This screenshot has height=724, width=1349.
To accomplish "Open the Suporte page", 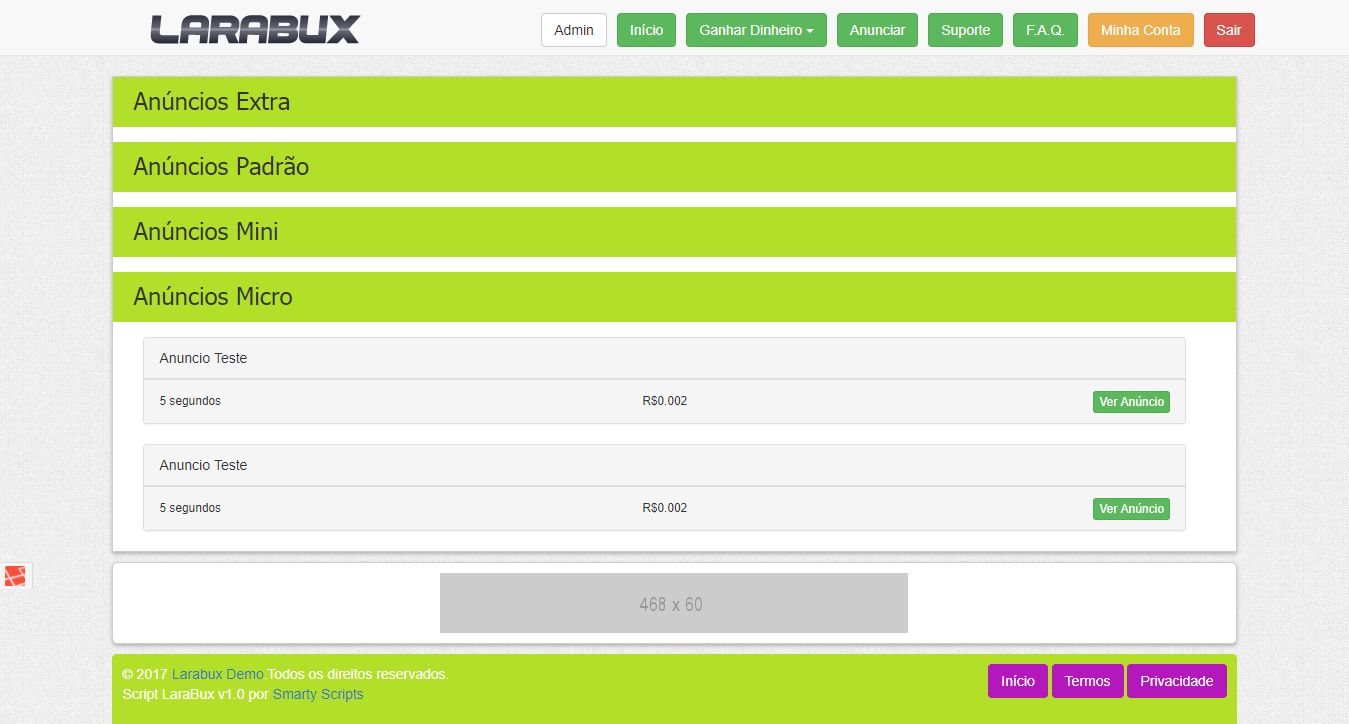I will (x=966, y=30).
